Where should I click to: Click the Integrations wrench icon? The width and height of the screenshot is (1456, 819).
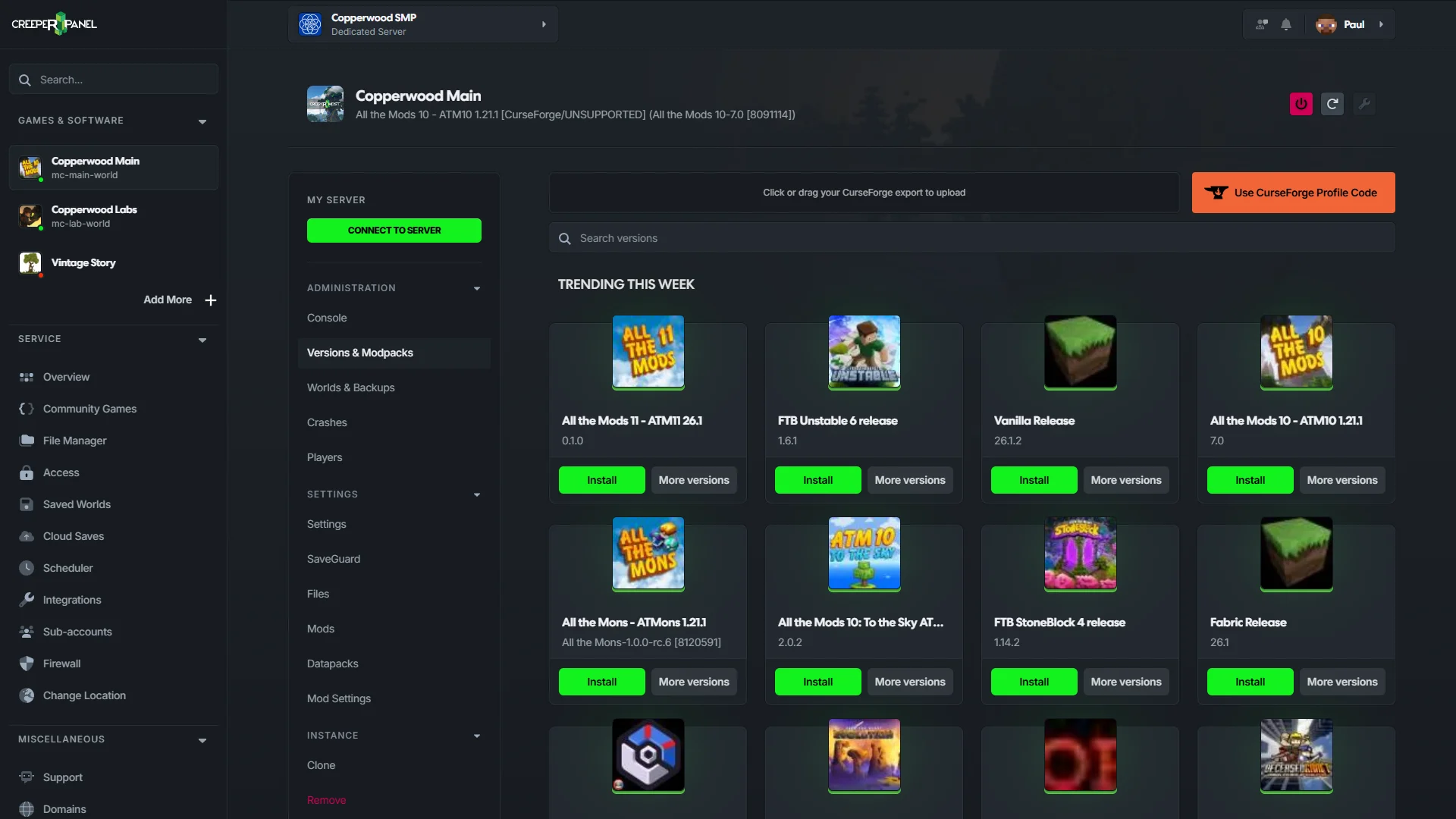pos(27,600)
